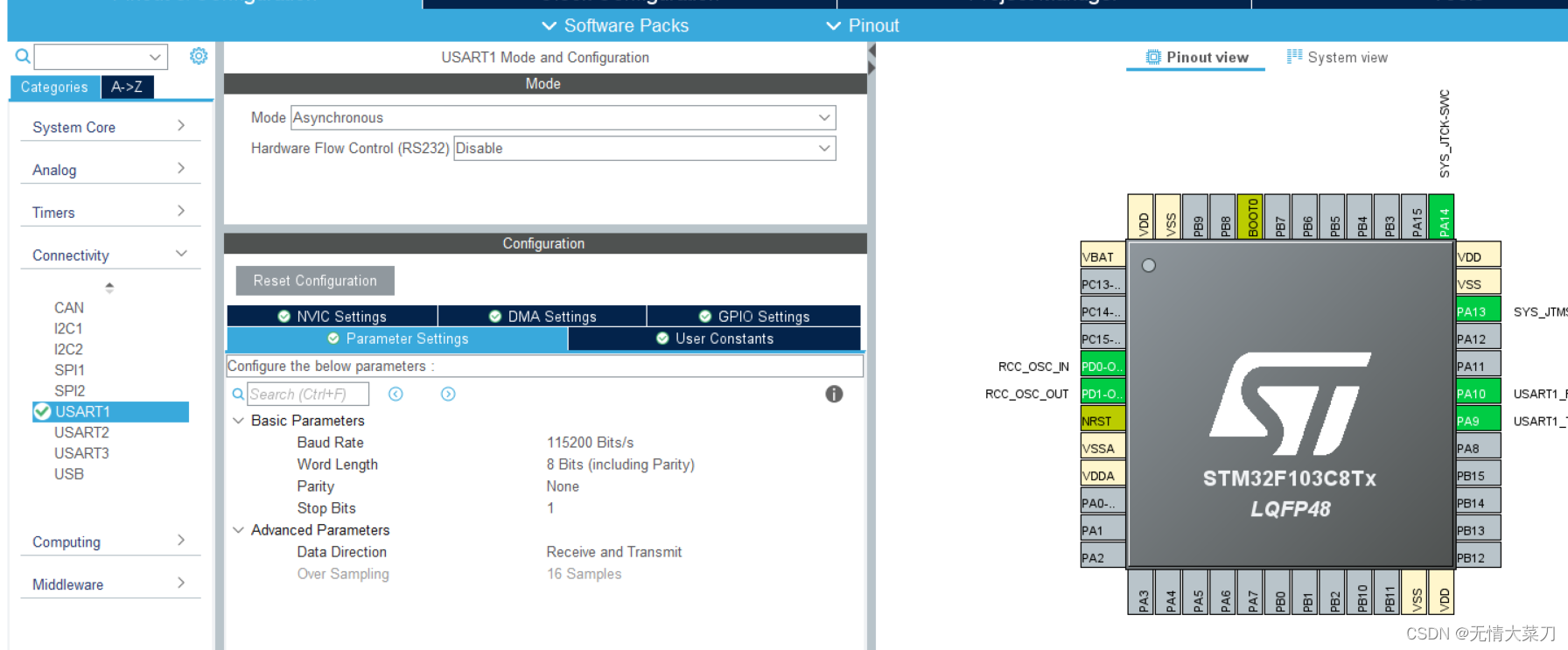
Task: Go to next search result arrow
Action: point(448,394)
